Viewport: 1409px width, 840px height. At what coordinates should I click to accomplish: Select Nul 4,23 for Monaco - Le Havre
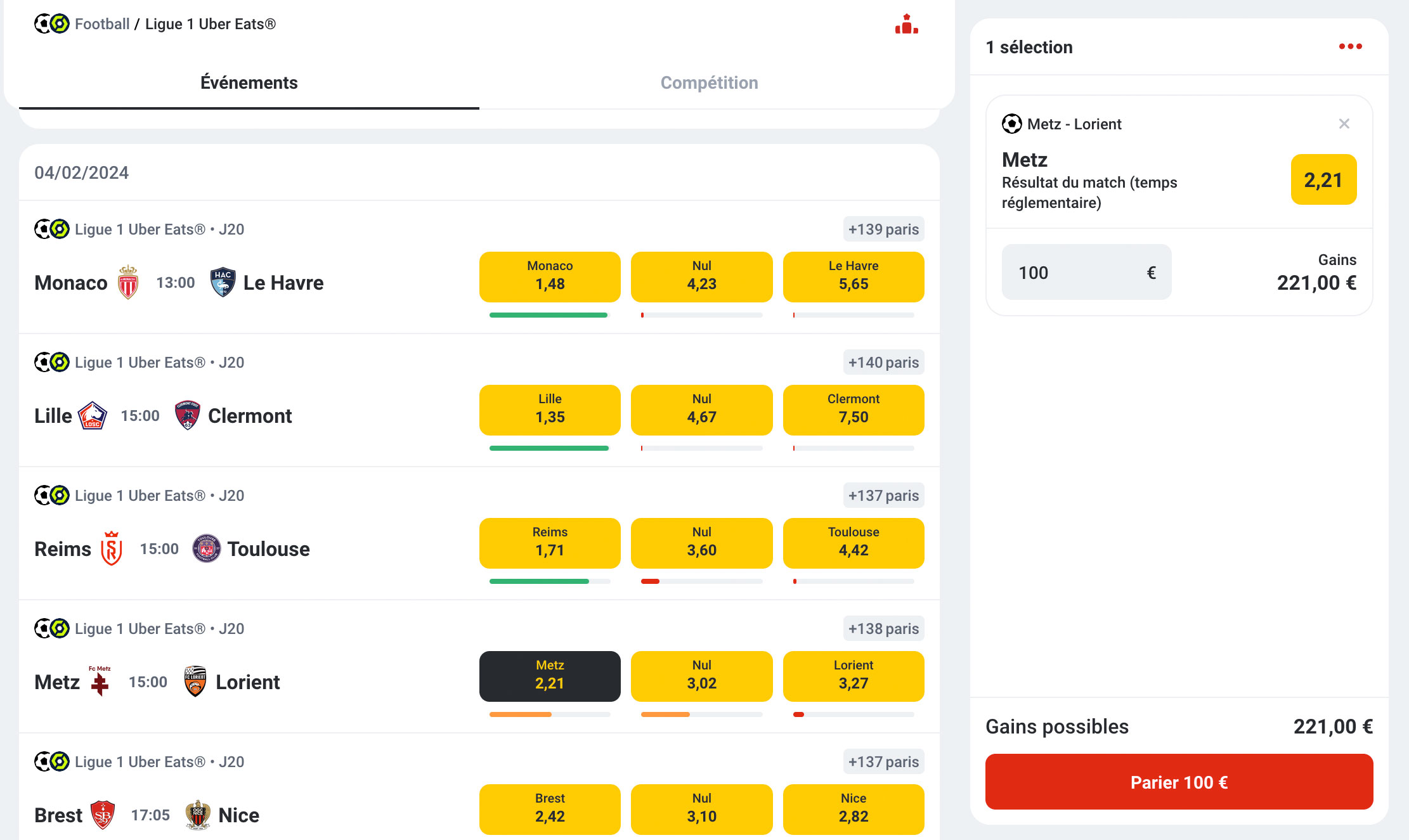tap(701, 276)
